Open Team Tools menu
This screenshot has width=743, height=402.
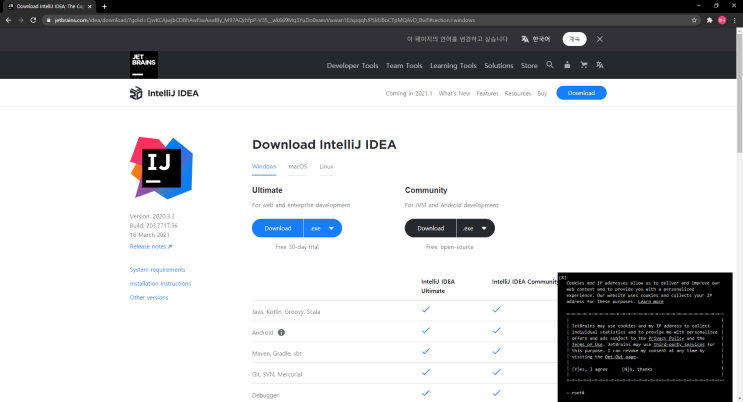(x=404, y=65)
